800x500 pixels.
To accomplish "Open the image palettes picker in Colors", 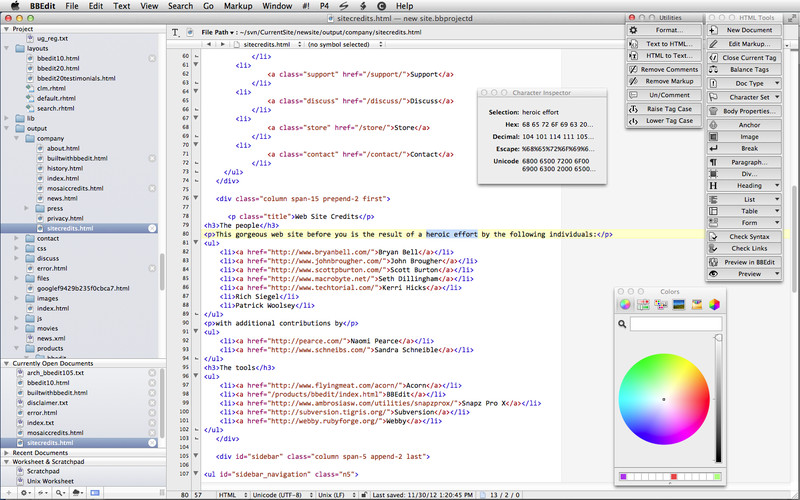I will pyautogui.click(x=678, y=304).
